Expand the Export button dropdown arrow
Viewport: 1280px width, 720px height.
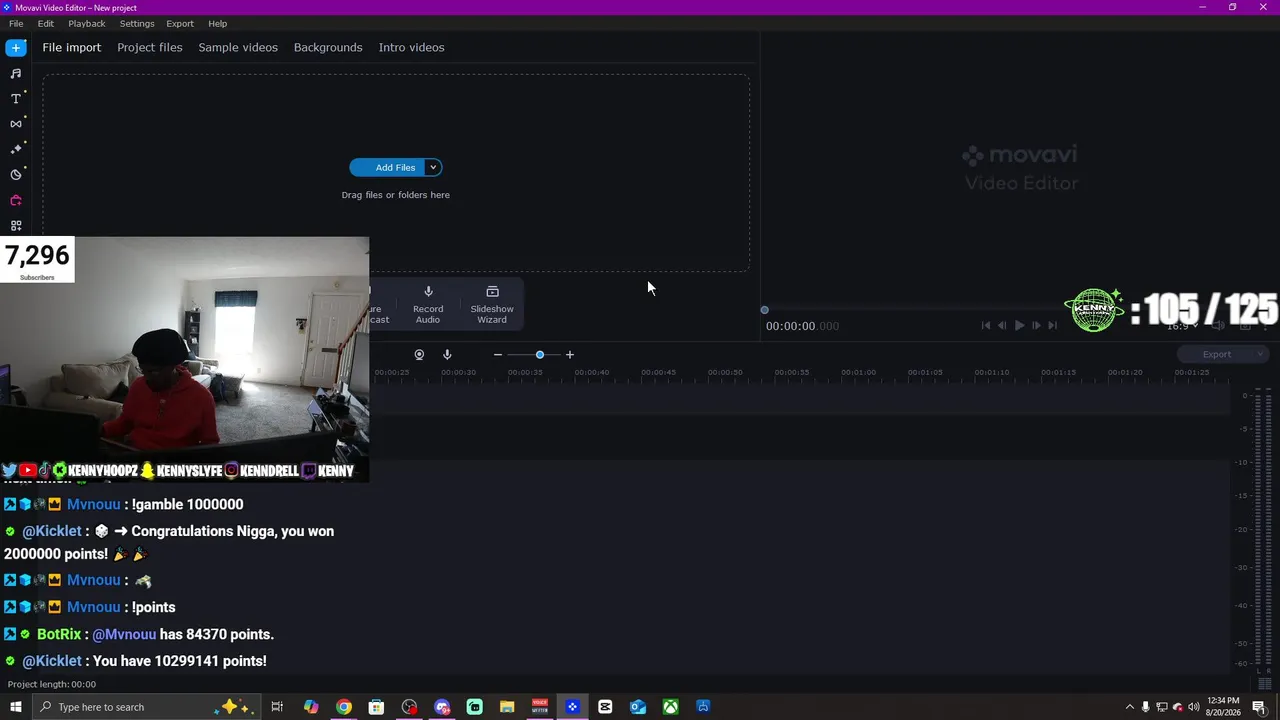(x=1260, y=354)
